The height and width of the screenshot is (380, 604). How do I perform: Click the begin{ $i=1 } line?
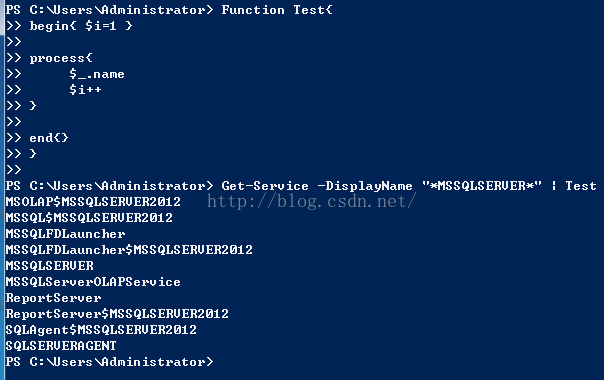[x=81, y=26]
